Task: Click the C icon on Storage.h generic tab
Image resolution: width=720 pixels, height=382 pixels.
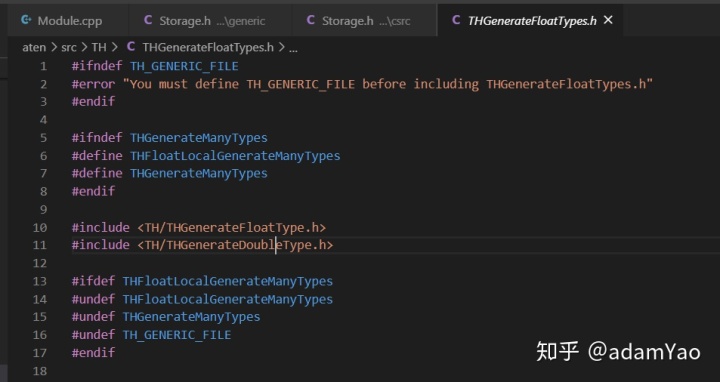Action: 148,20
